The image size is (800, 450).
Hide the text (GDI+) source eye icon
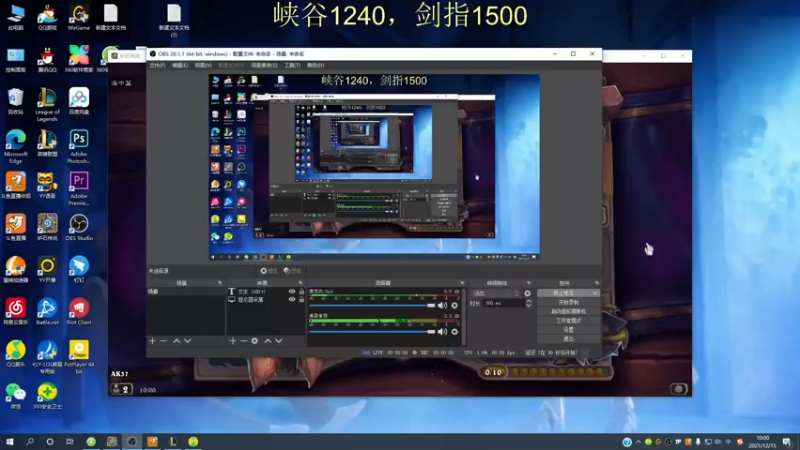tap(292, 292)
